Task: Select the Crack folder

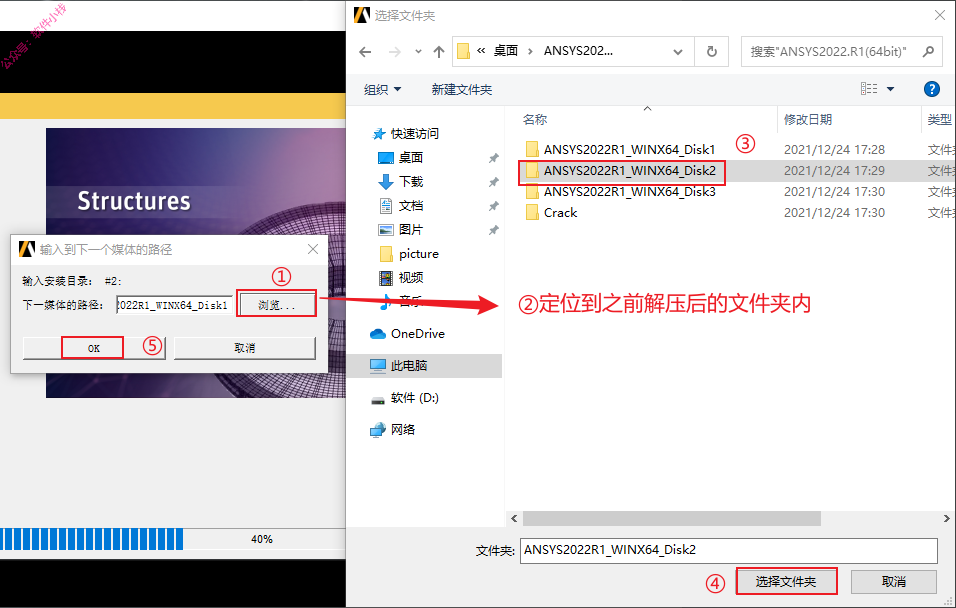Action: pyautogui.click(x=560, y=213)
